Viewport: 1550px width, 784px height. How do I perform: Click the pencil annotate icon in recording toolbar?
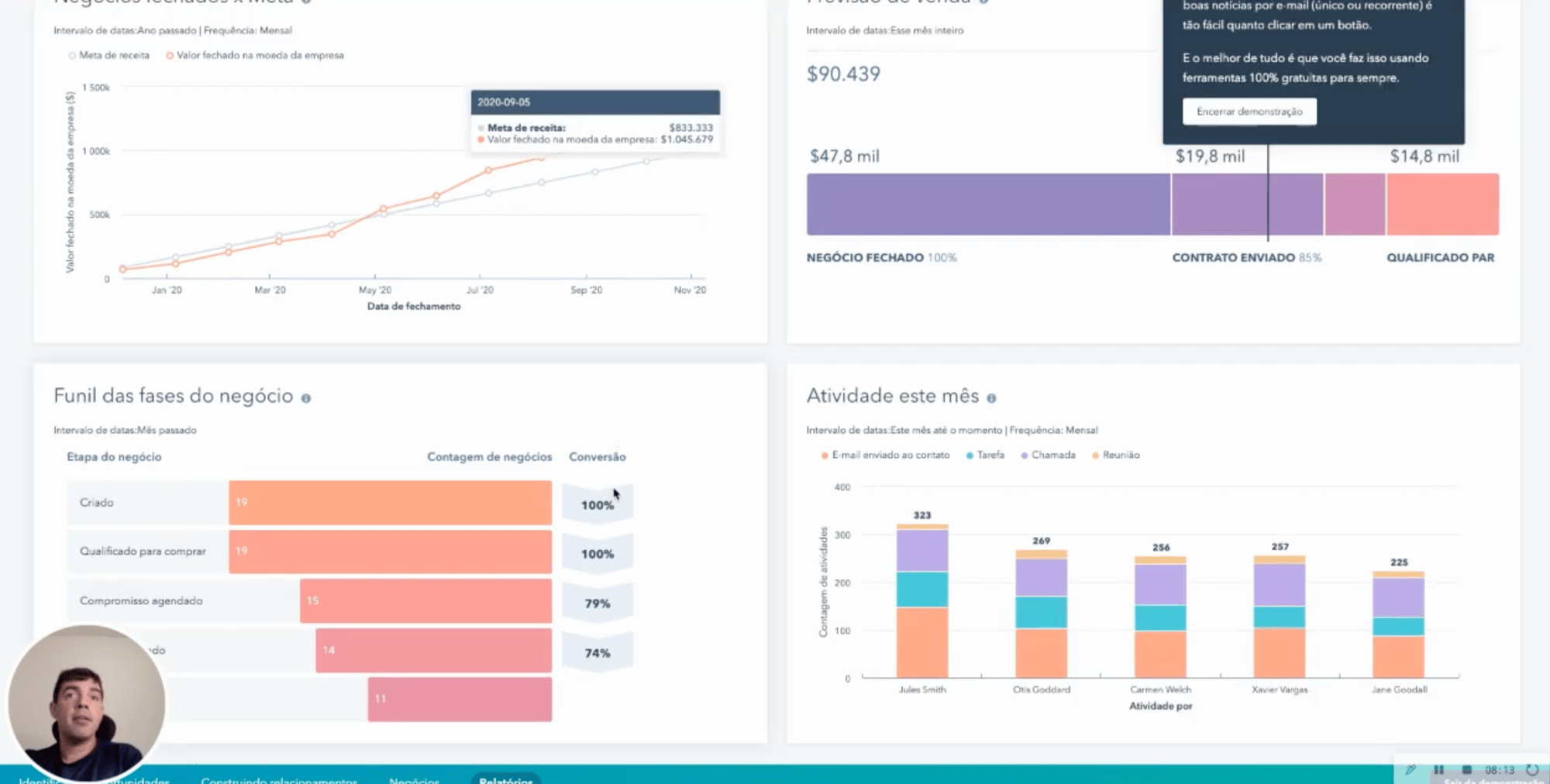(x=1410, y=770)
